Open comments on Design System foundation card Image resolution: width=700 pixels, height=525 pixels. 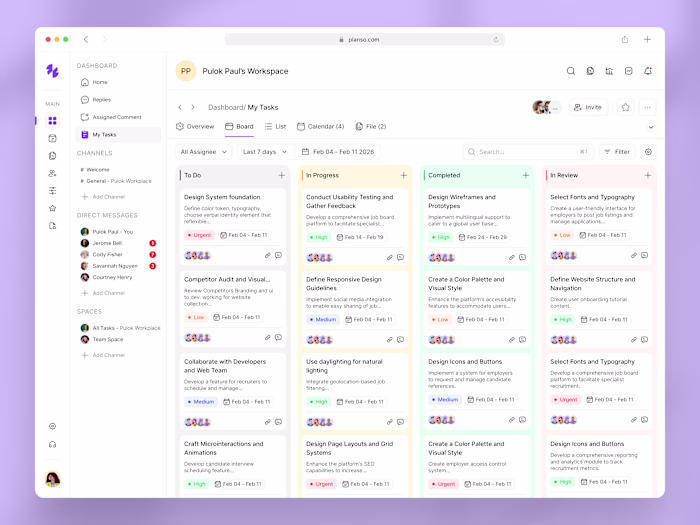pos(279,255)
